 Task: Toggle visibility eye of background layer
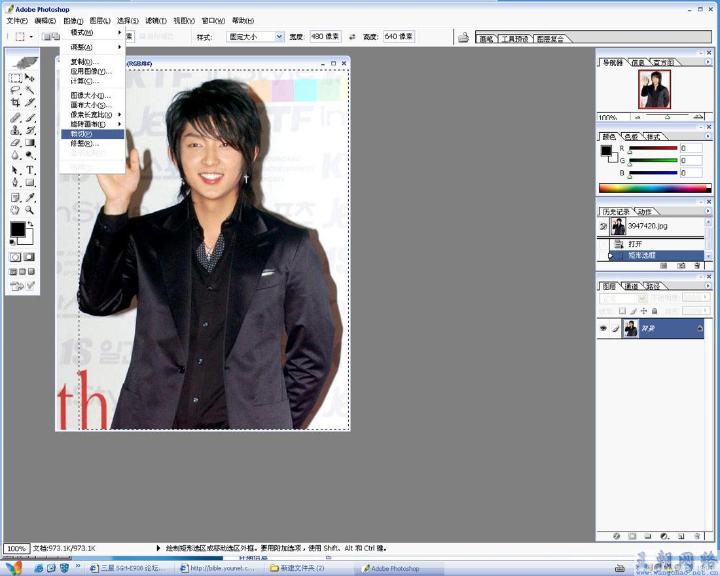(x=603, y=328)
